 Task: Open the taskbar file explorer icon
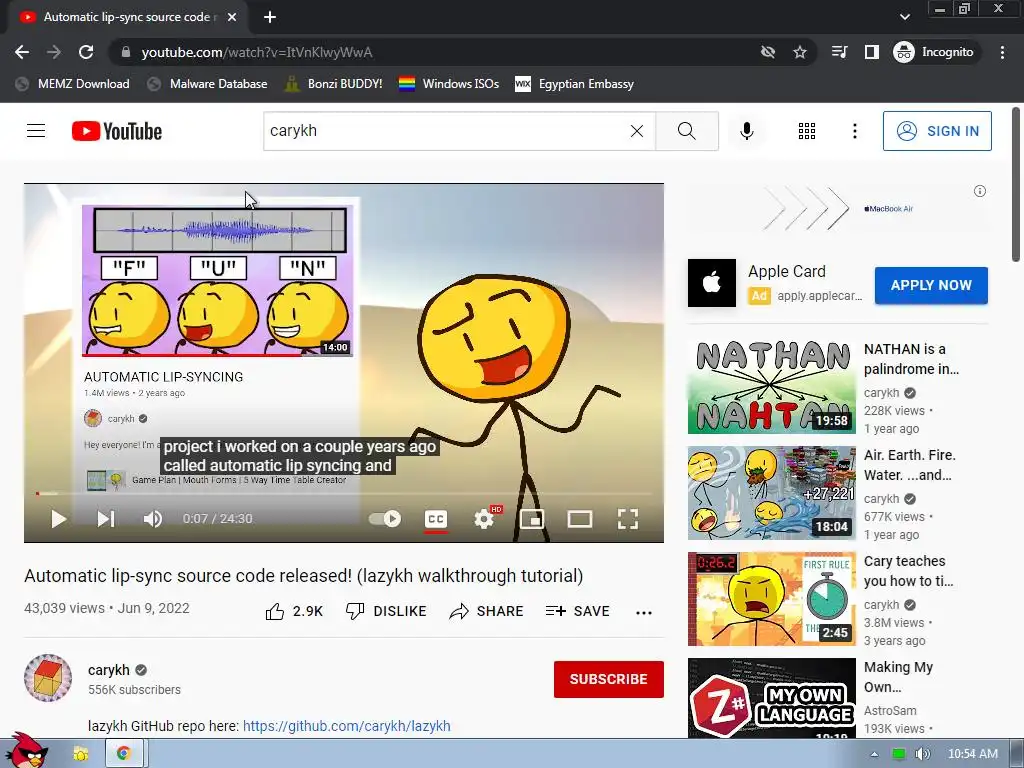click(81, 754)
